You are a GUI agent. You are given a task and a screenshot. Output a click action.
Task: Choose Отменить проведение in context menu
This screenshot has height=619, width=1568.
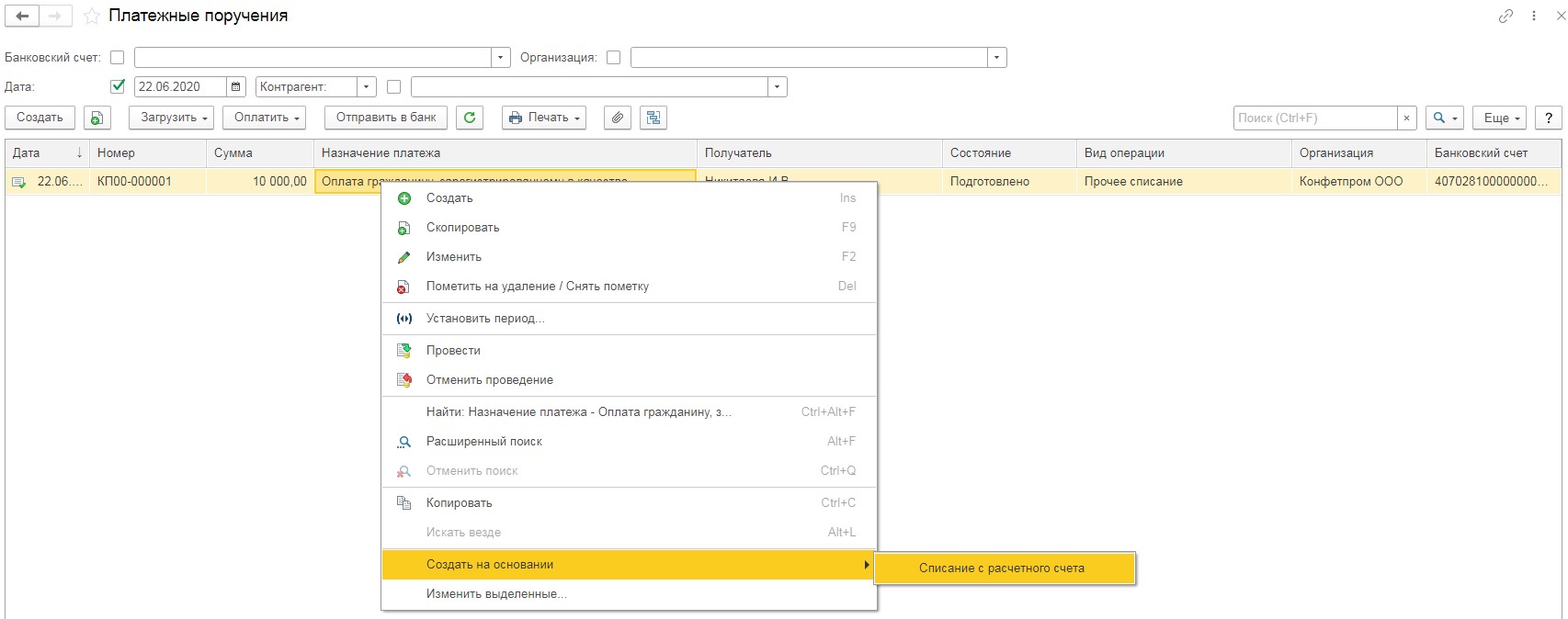tap(630, 380)
